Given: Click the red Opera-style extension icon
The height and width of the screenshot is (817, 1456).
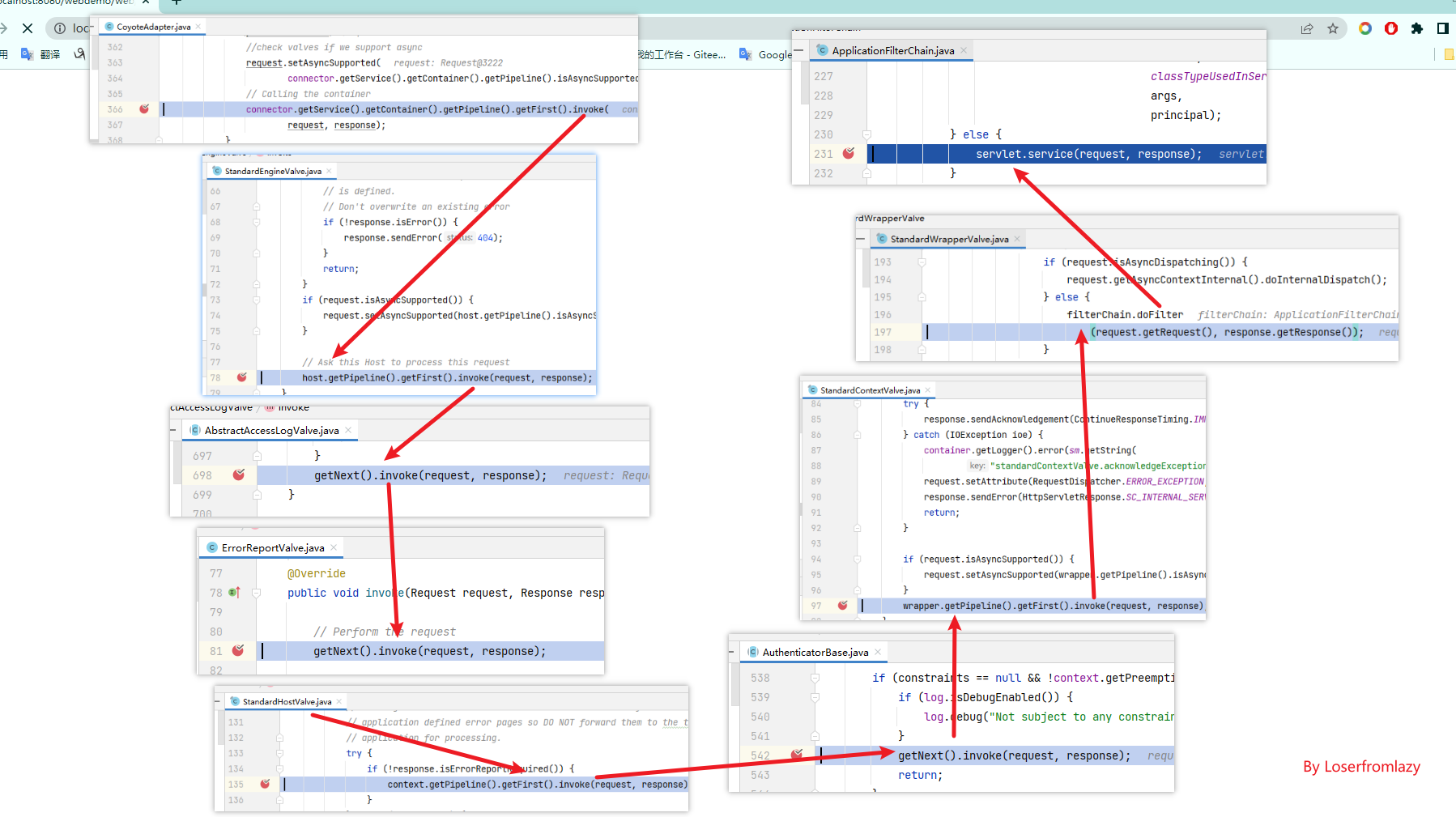Looking at the screenshot, I should click(1391, 28).
